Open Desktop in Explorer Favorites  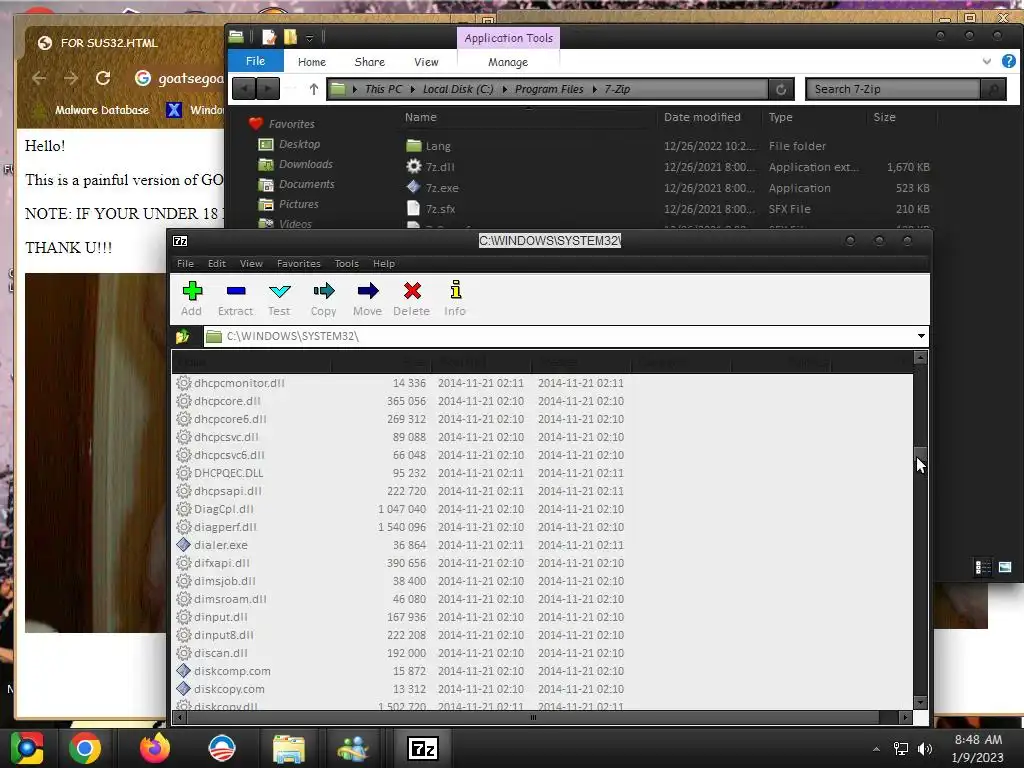(289, 144)
